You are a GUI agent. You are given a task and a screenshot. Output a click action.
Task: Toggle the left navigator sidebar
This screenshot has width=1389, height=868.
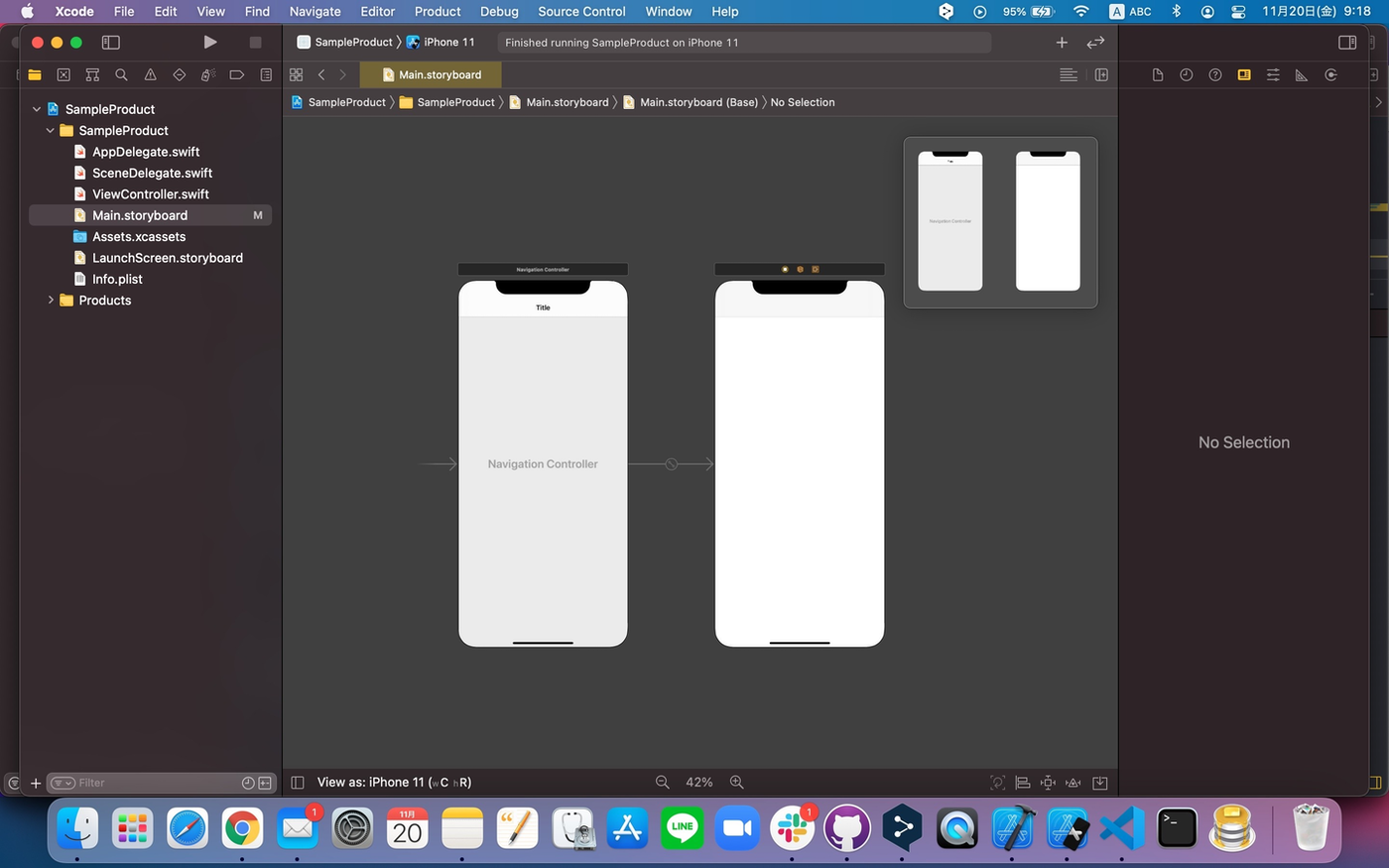point(111,42)
